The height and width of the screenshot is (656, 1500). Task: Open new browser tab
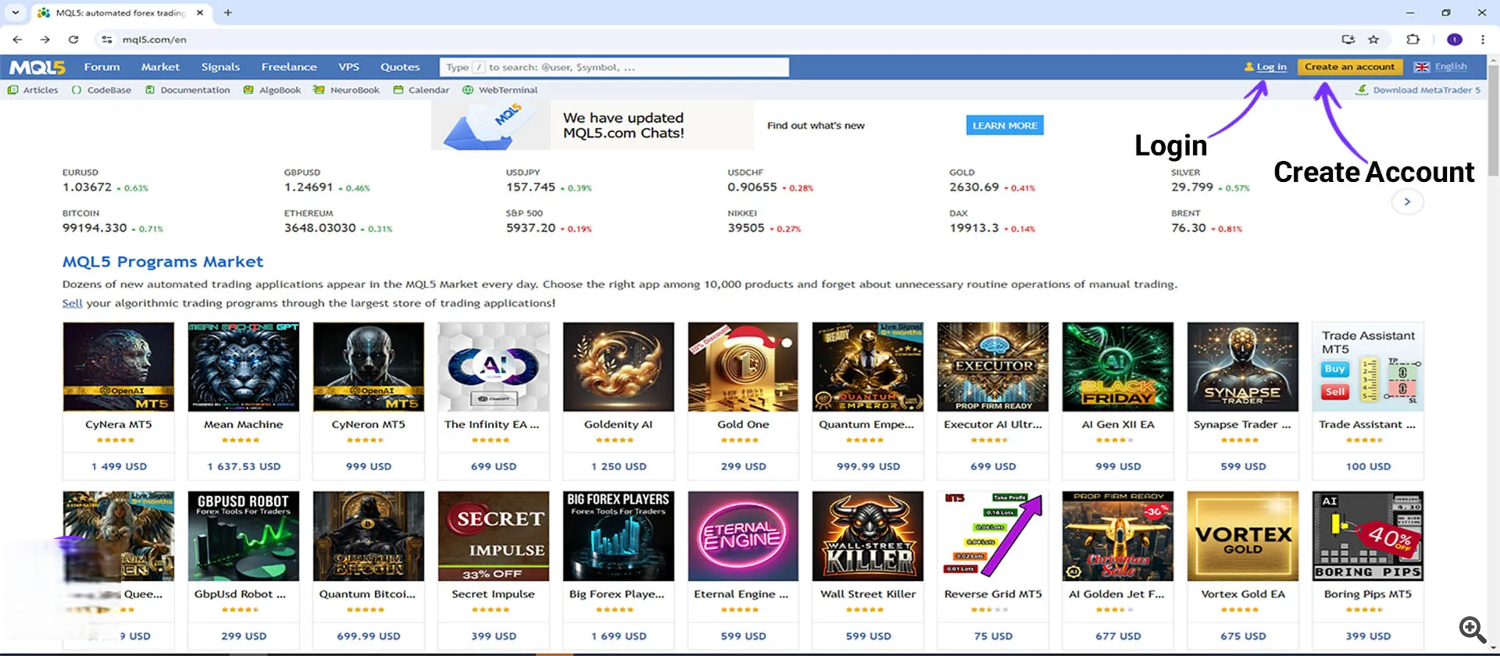pos(228,13)
